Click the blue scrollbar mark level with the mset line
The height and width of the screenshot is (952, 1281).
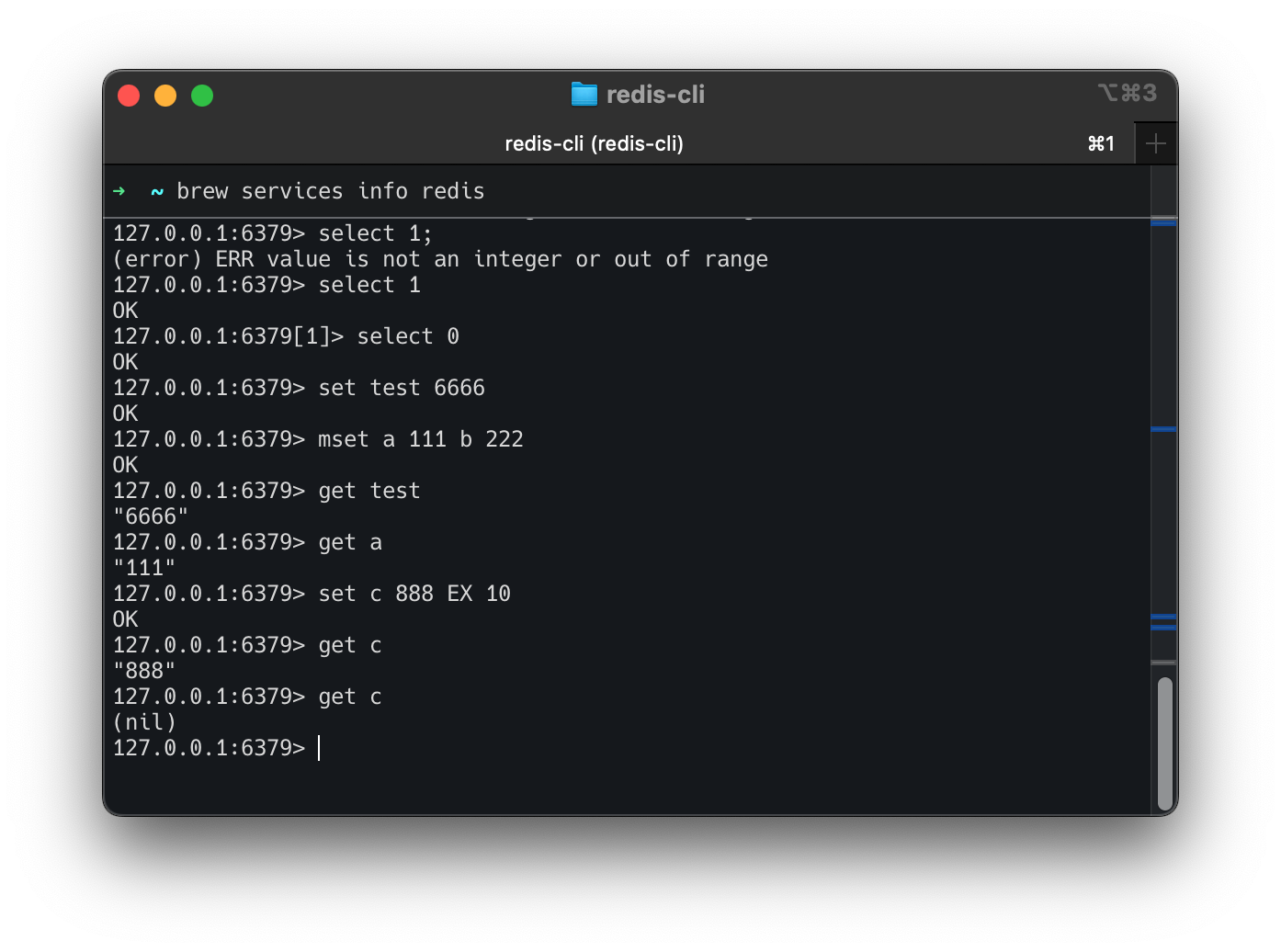coord(1163,429)
